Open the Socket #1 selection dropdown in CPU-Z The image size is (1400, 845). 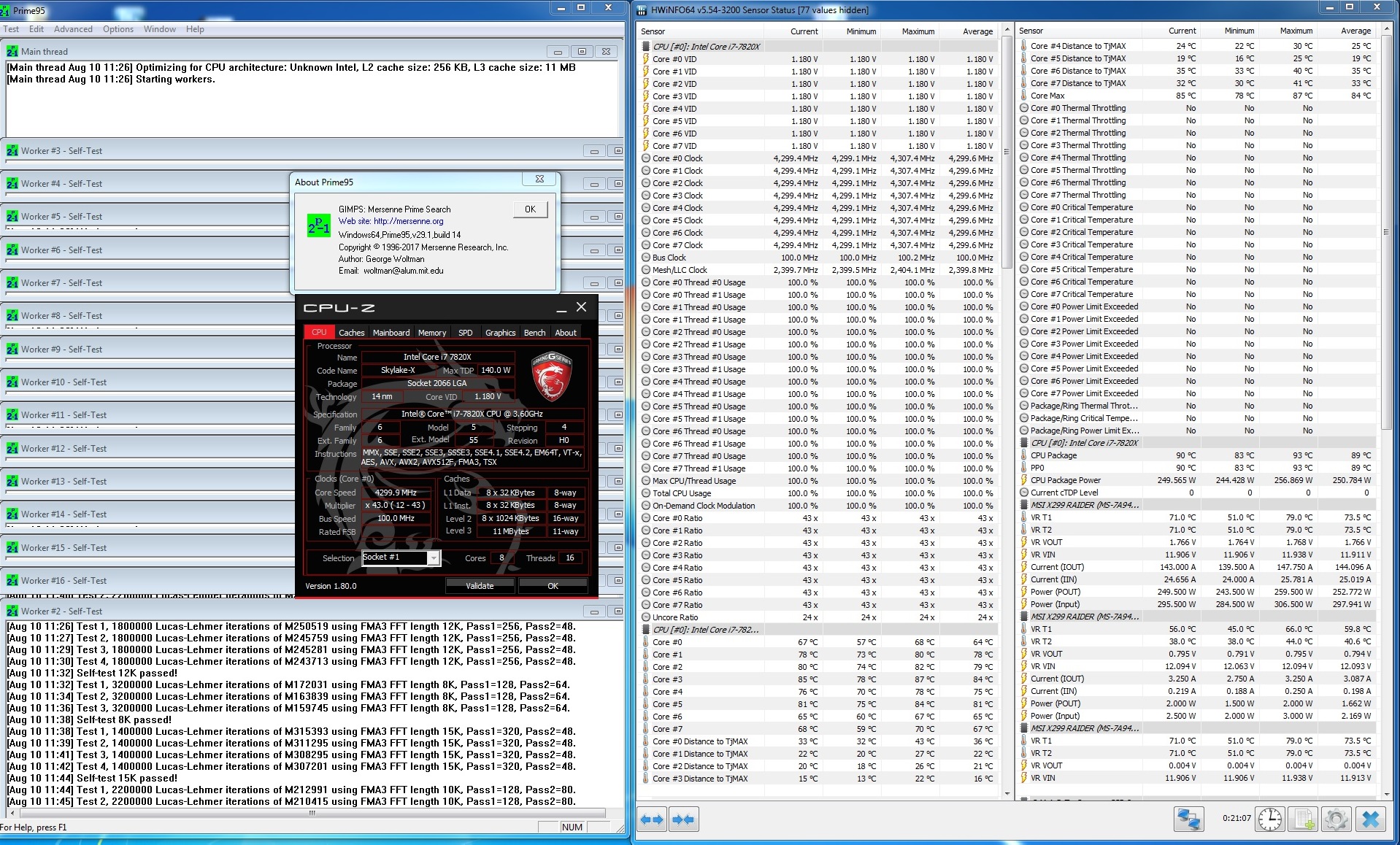pos(434,558)
